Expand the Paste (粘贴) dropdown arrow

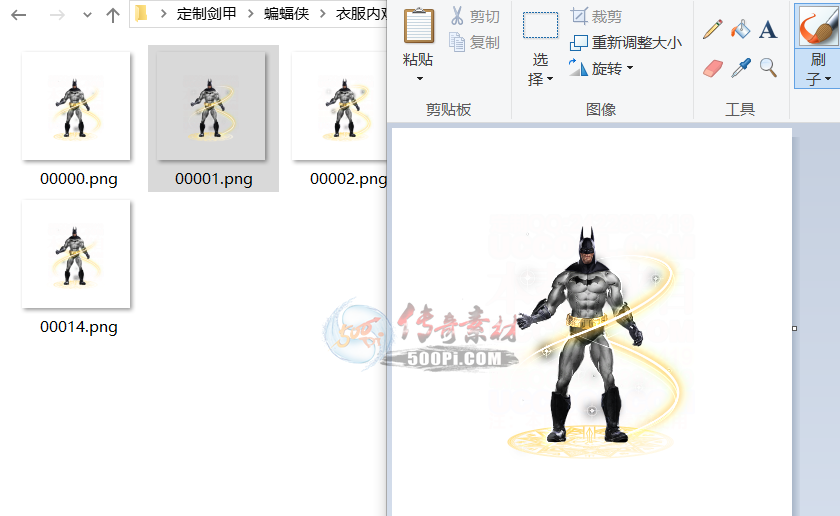[419, 79]
